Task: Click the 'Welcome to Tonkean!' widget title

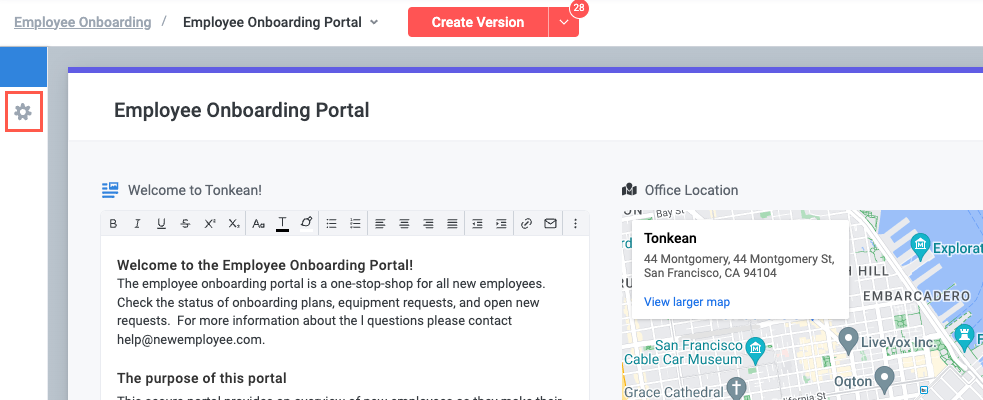Action: click(x=195, y=190)
